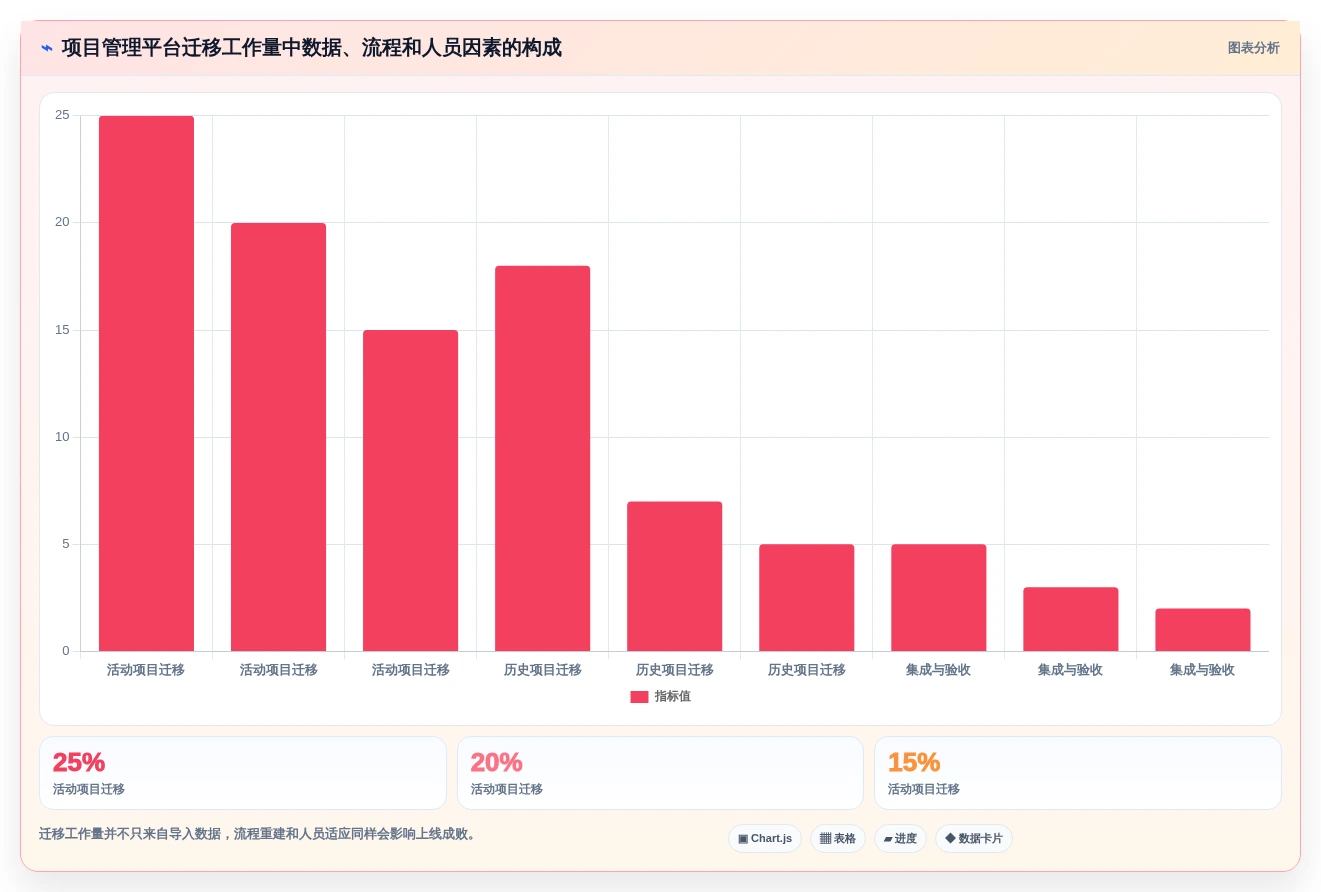This screenshot has height=892, width=1321.
Task: Open the 图表分析 label in the header
Action: (1253, 48)
